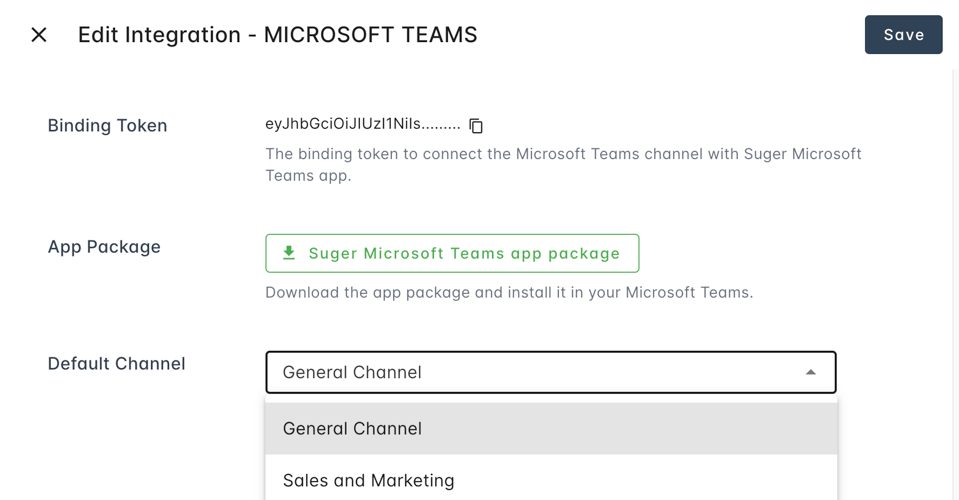Choose Sales and Marketing channel option

(x=368, y=480)
